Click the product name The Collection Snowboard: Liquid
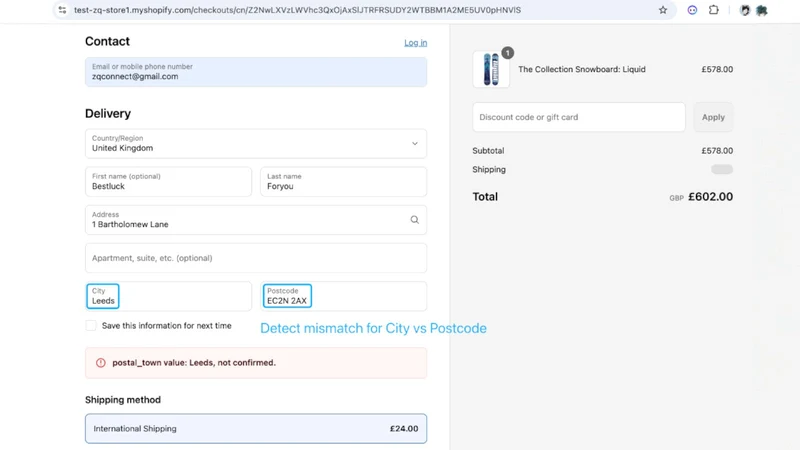 coord(582,69)
